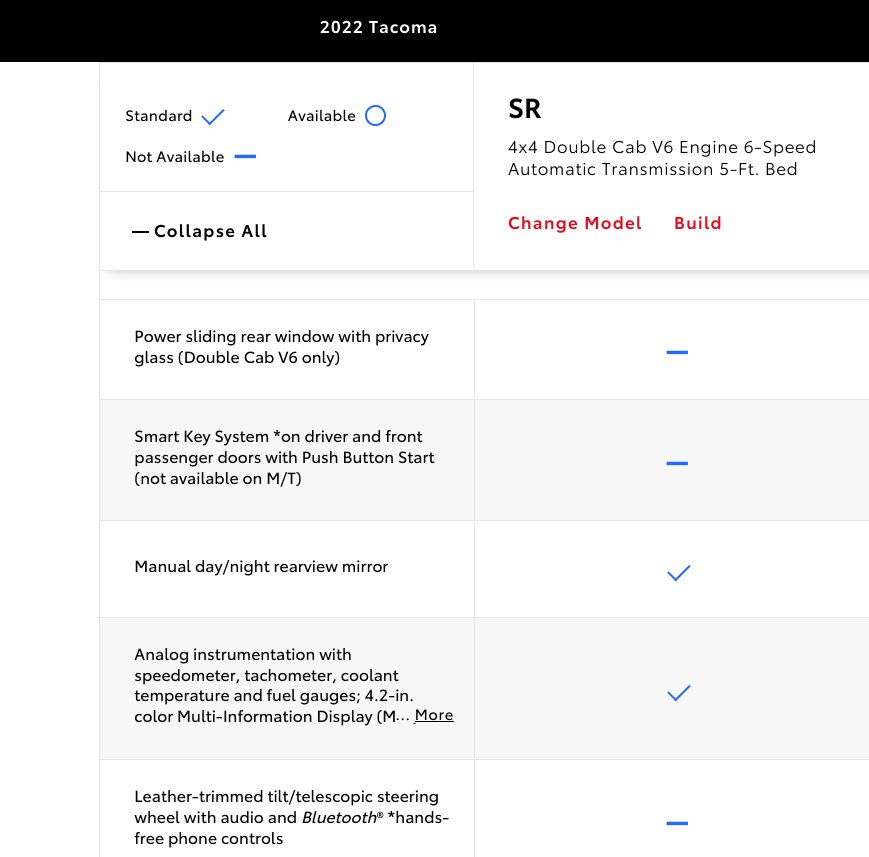Click standard checkmark for analog instrumentation
This screenshot has height=857, width=869.
678,693
